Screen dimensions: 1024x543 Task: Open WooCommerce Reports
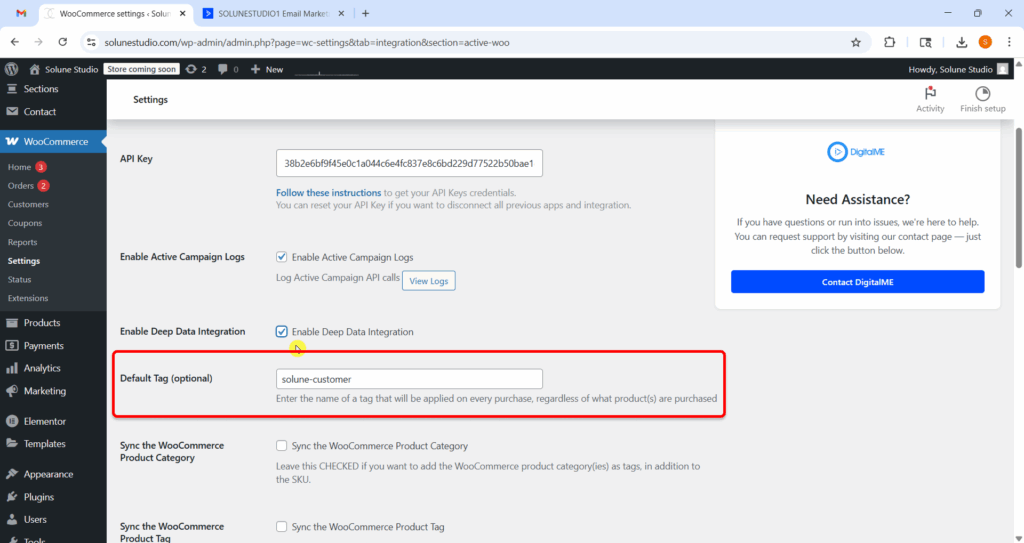(22, 242)
